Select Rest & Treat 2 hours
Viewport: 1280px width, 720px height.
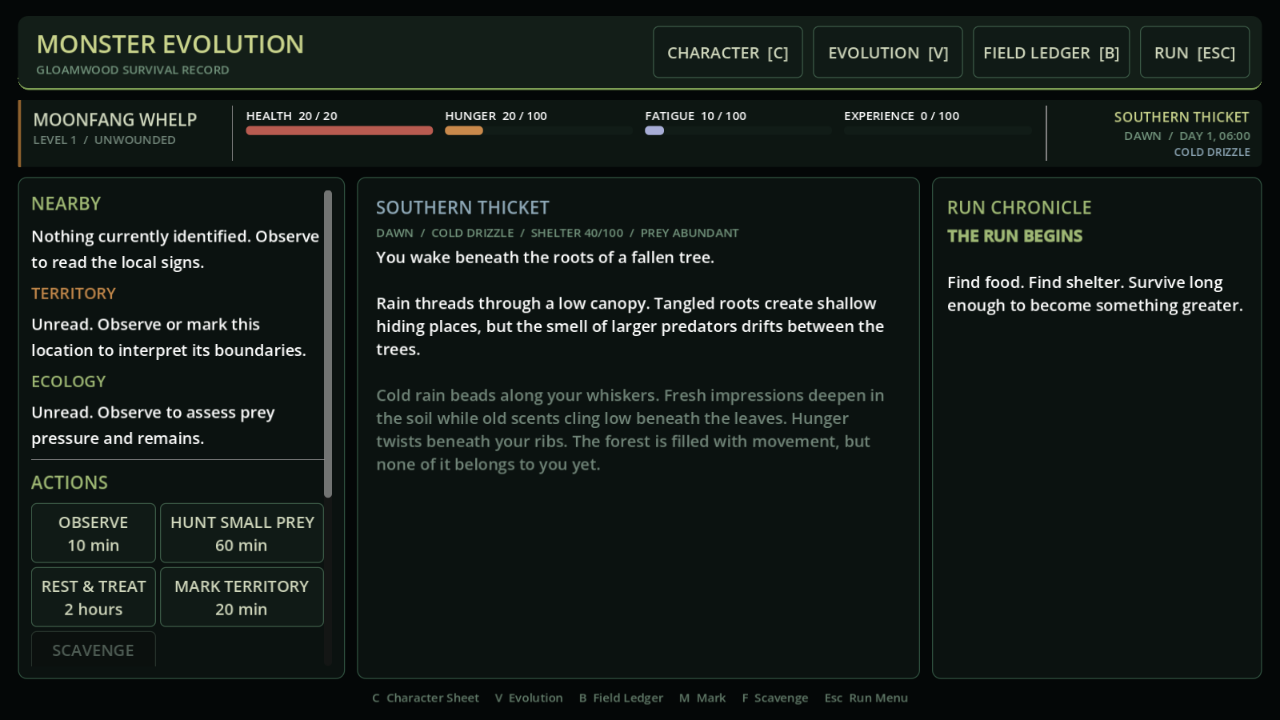(93, 597)
